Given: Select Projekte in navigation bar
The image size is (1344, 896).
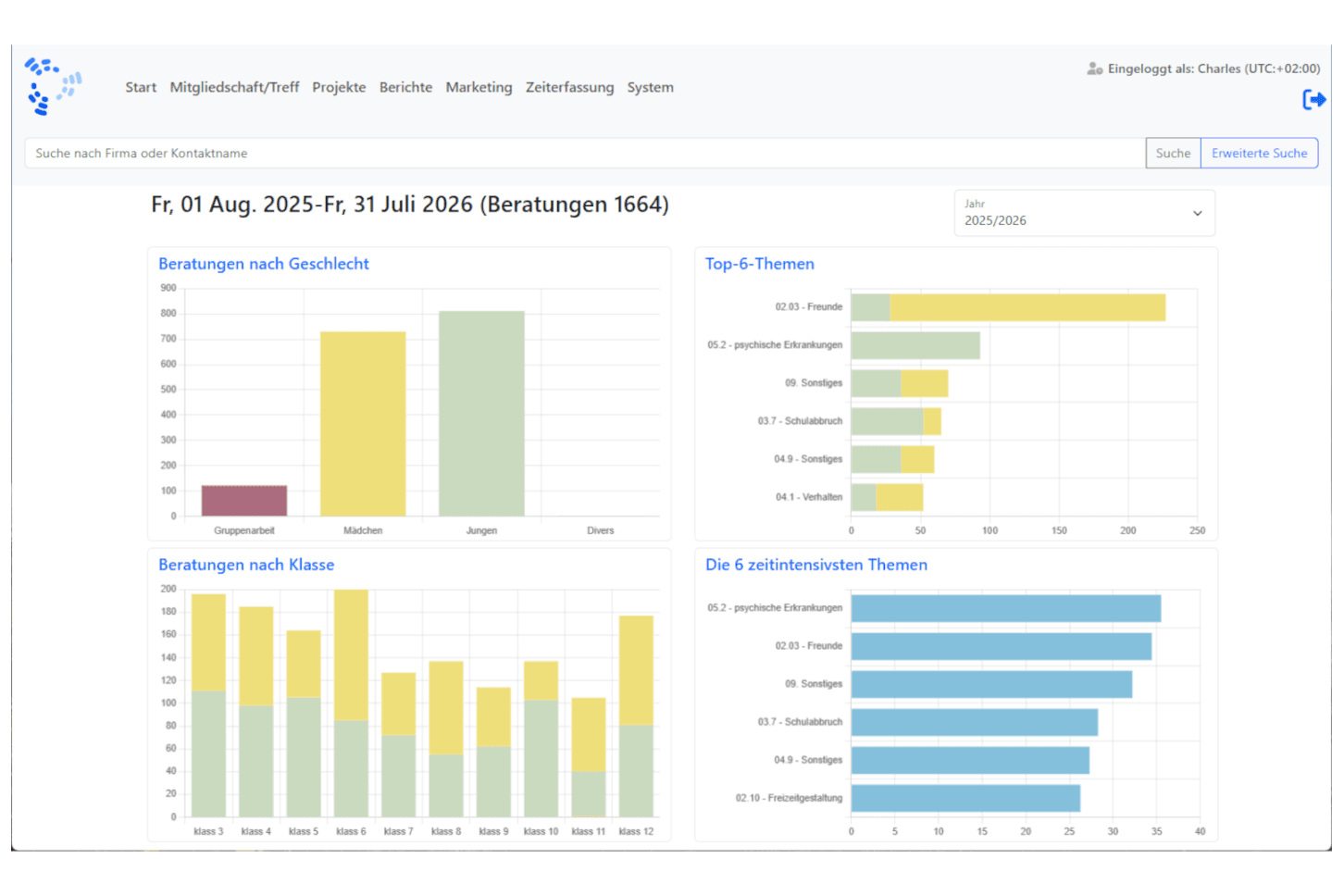Looking at the screenshot, I should [x=339, y=87].
